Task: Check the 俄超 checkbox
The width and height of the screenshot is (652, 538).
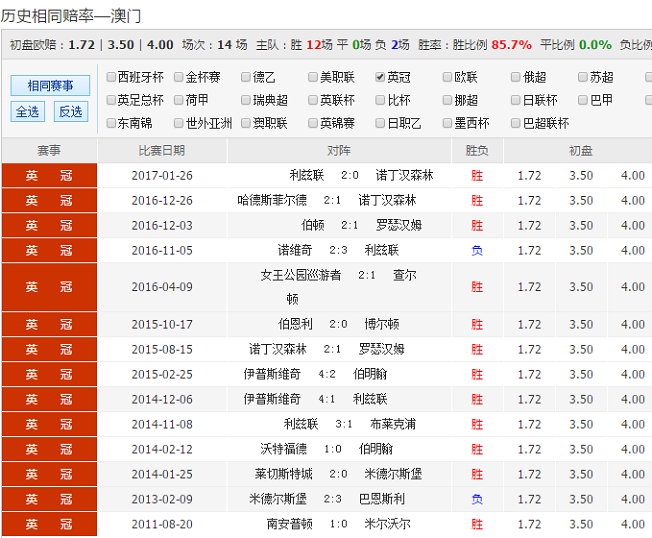Action: 516,77
